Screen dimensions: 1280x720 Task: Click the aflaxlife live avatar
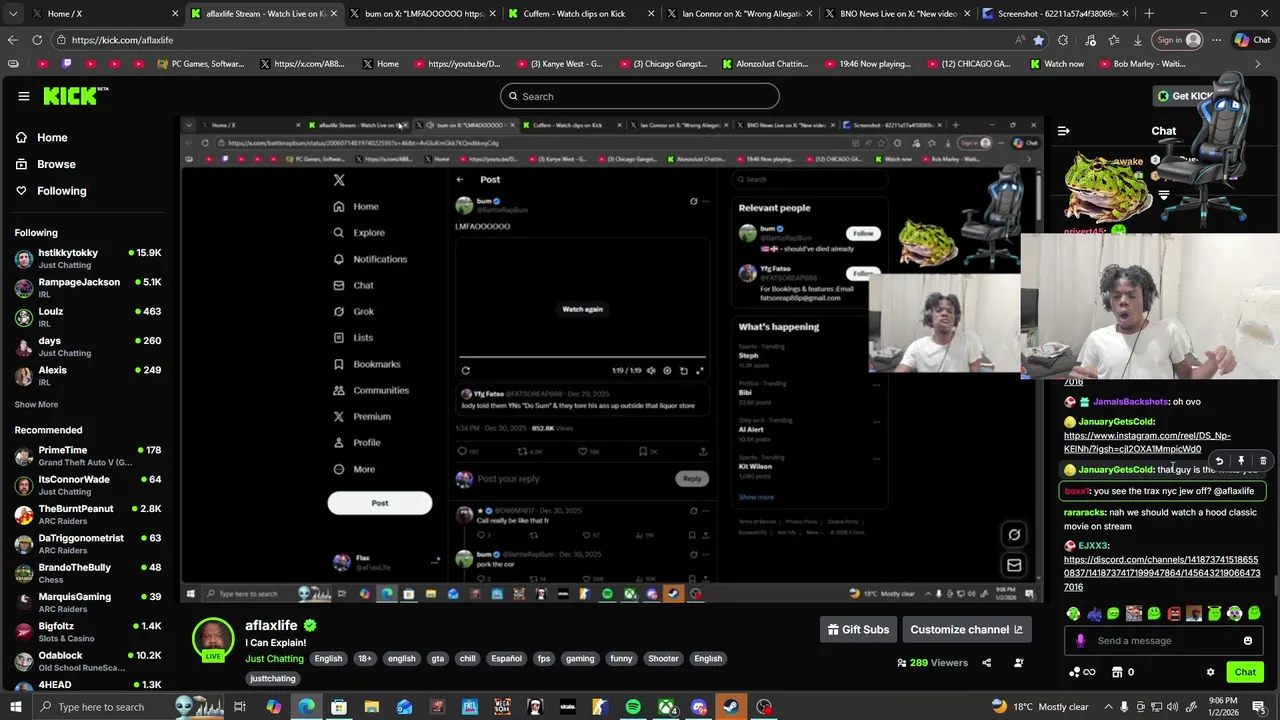point(213,640)
